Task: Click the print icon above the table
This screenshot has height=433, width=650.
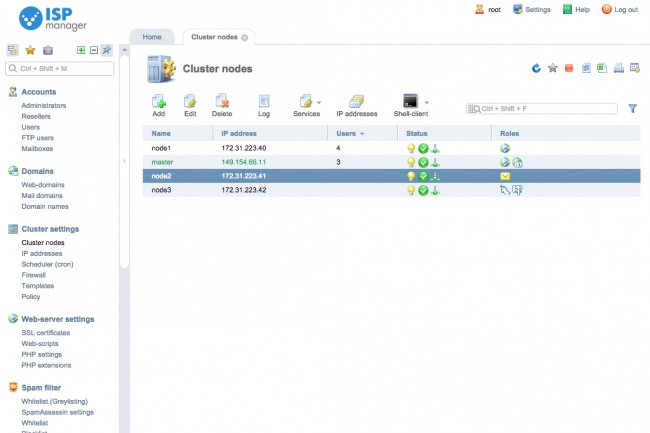Action: [x=619, y=68]
